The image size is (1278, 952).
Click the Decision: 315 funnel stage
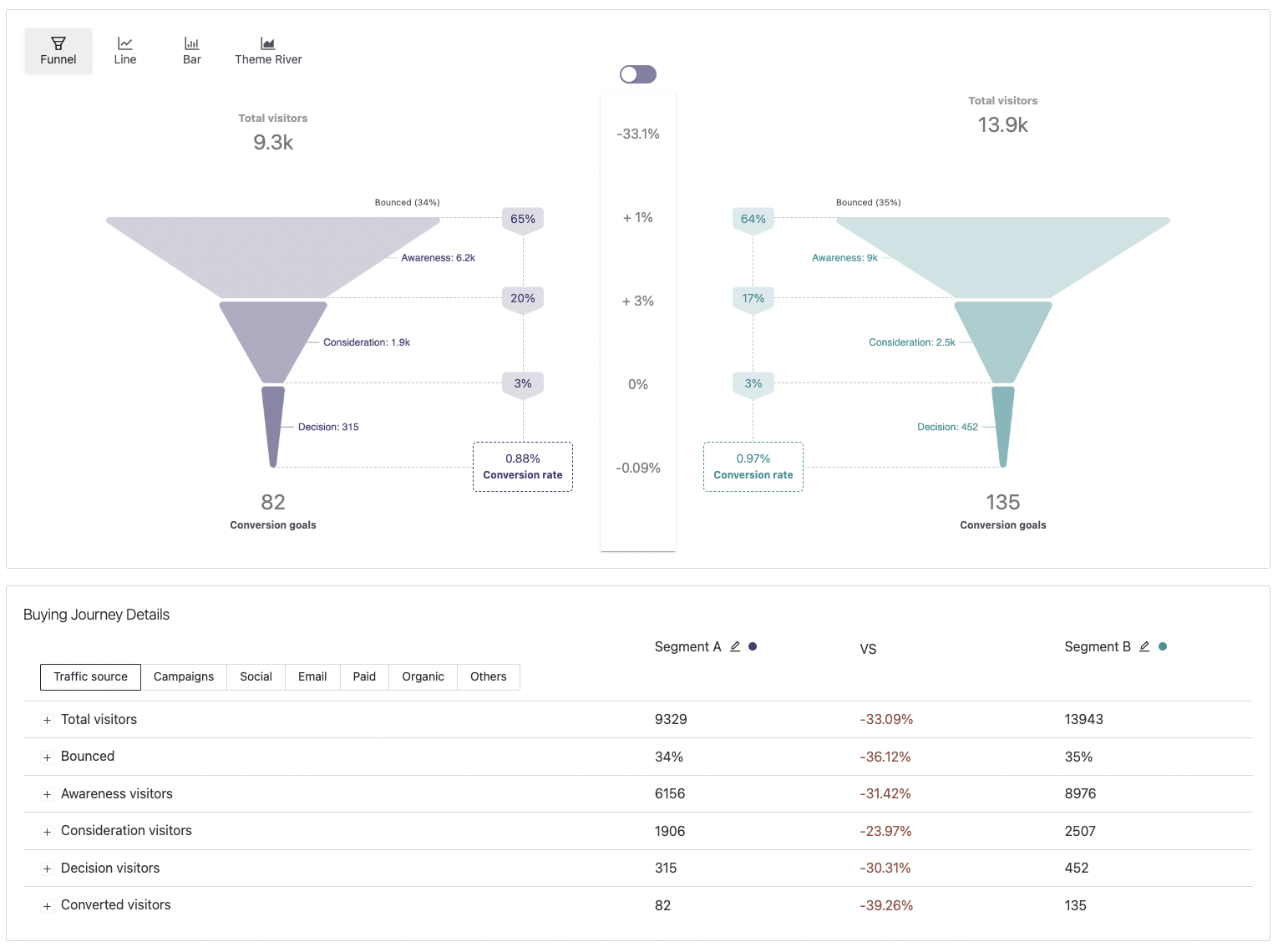[x=272, y=427]
